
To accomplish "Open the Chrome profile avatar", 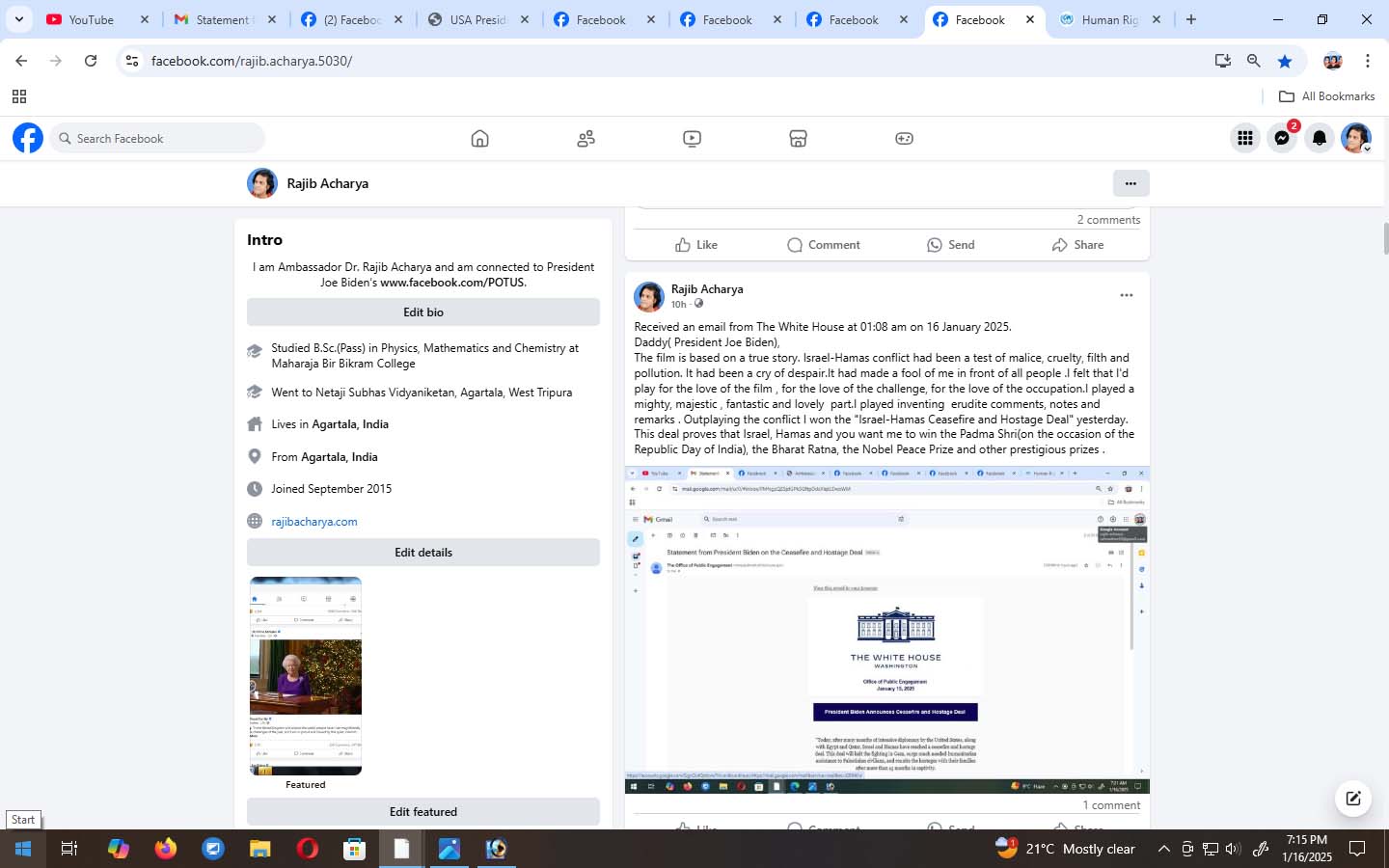I will click(1333, 61).
